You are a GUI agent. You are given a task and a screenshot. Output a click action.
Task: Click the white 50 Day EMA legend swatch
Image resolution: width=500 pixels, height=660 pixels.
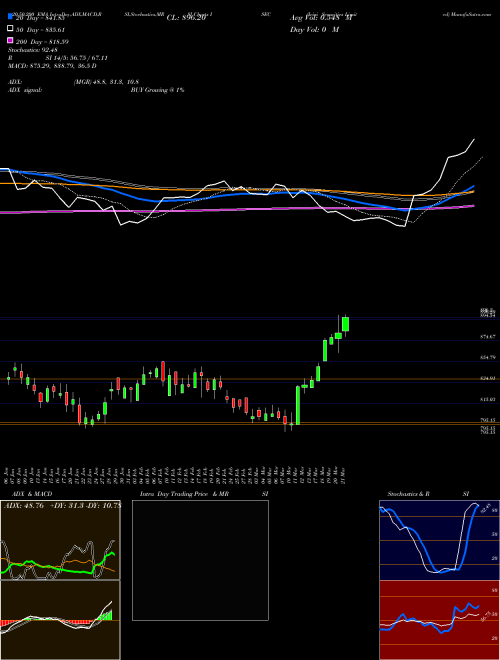tap(10, 29)
